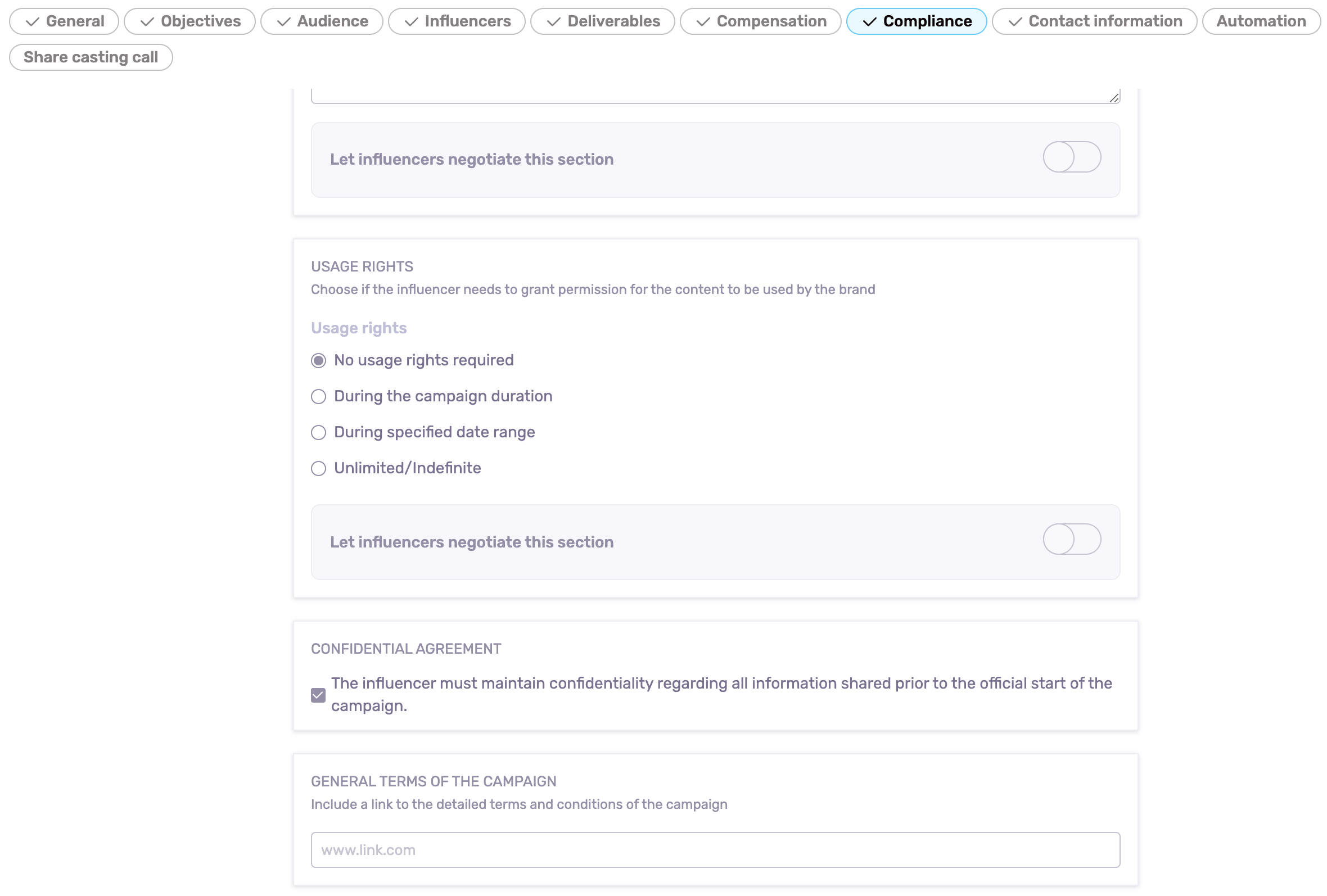The height and width of the screenshot is (896, 1327).
Task: Switch to the Compensation tab
Action: tap(760, 21)
